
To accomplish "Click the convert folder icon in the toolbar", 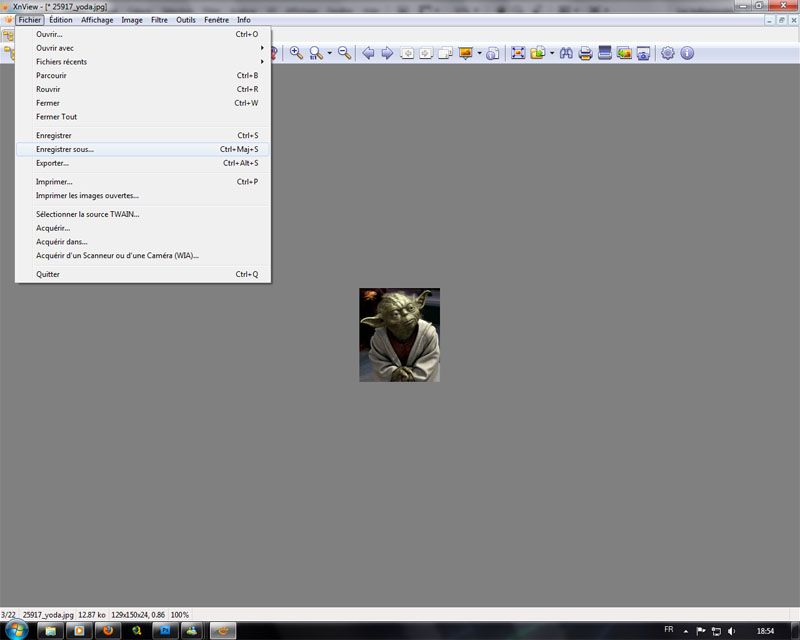I will click(x=537, y=53).
